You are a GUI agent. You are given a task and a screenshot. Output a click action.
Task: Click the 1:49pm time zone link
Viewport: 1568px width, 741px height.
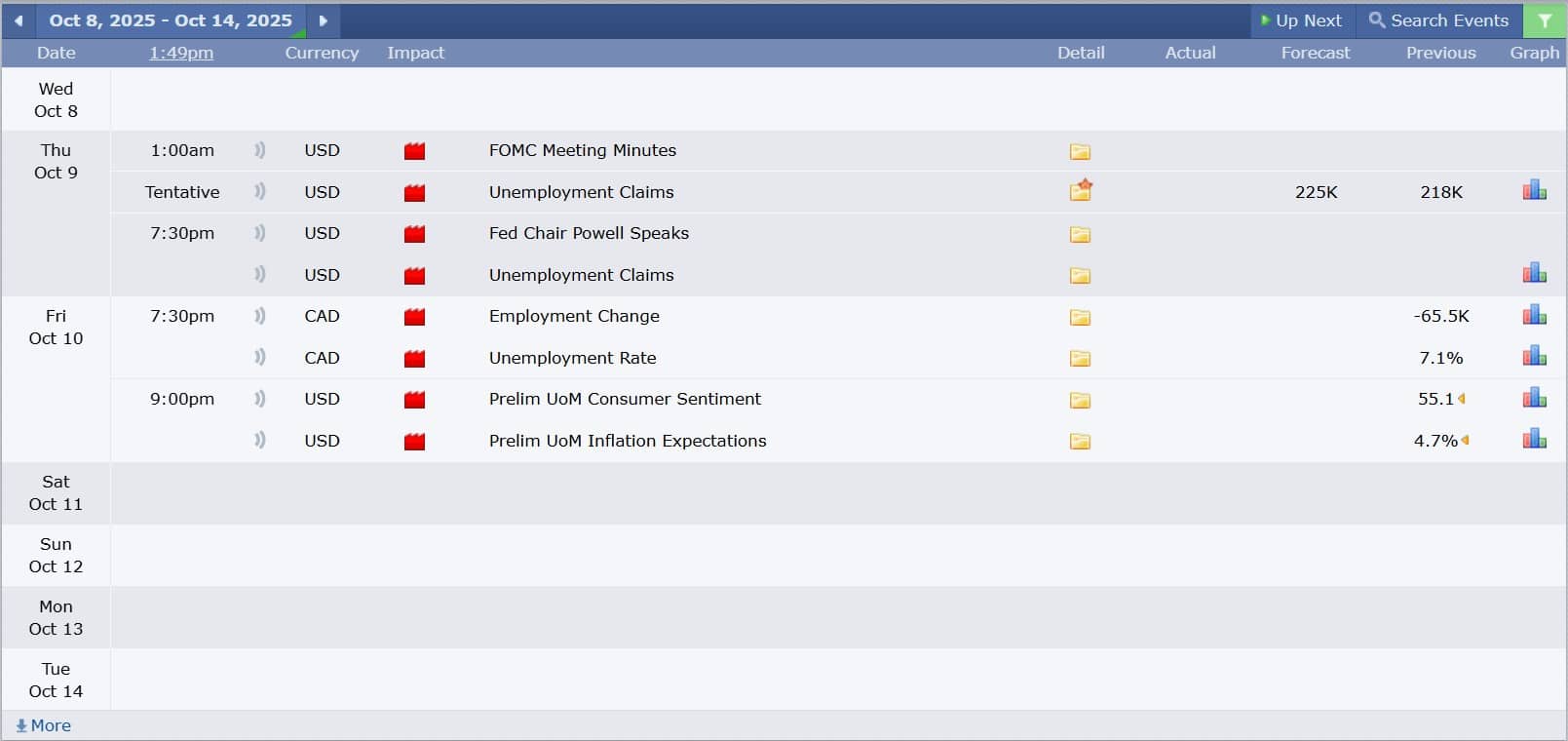(x=181, y=53)
